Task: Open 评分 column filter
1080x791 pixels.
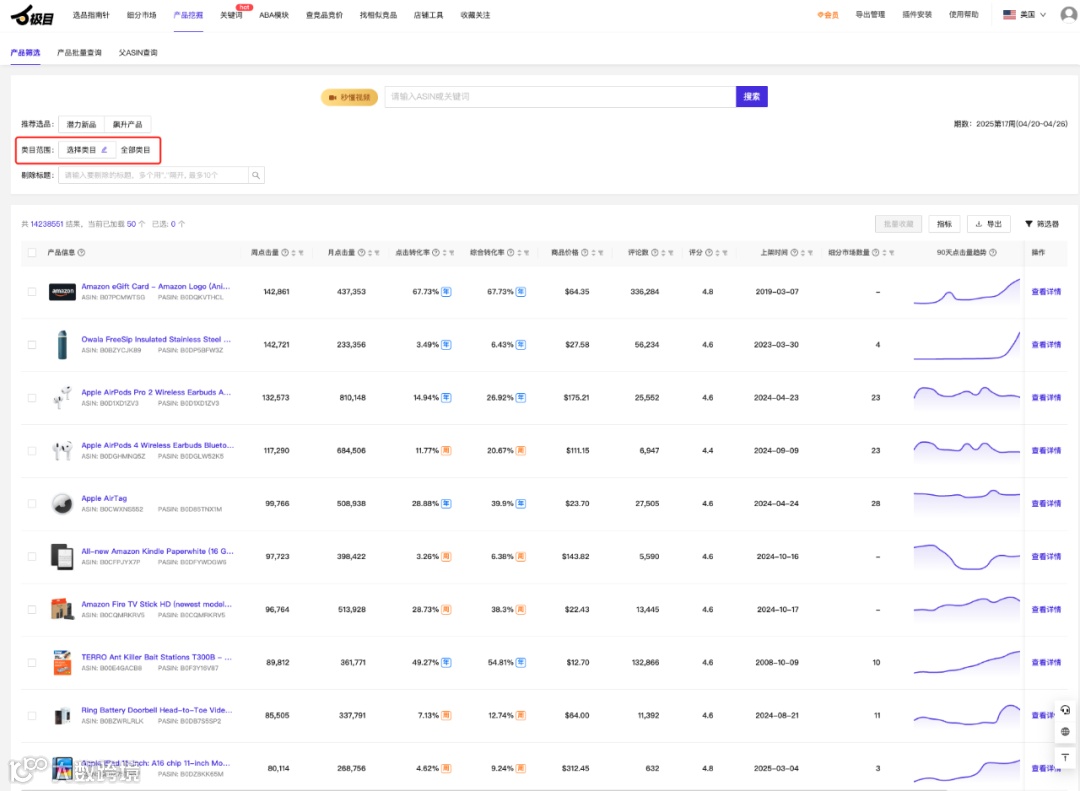Action: [725, 253]
